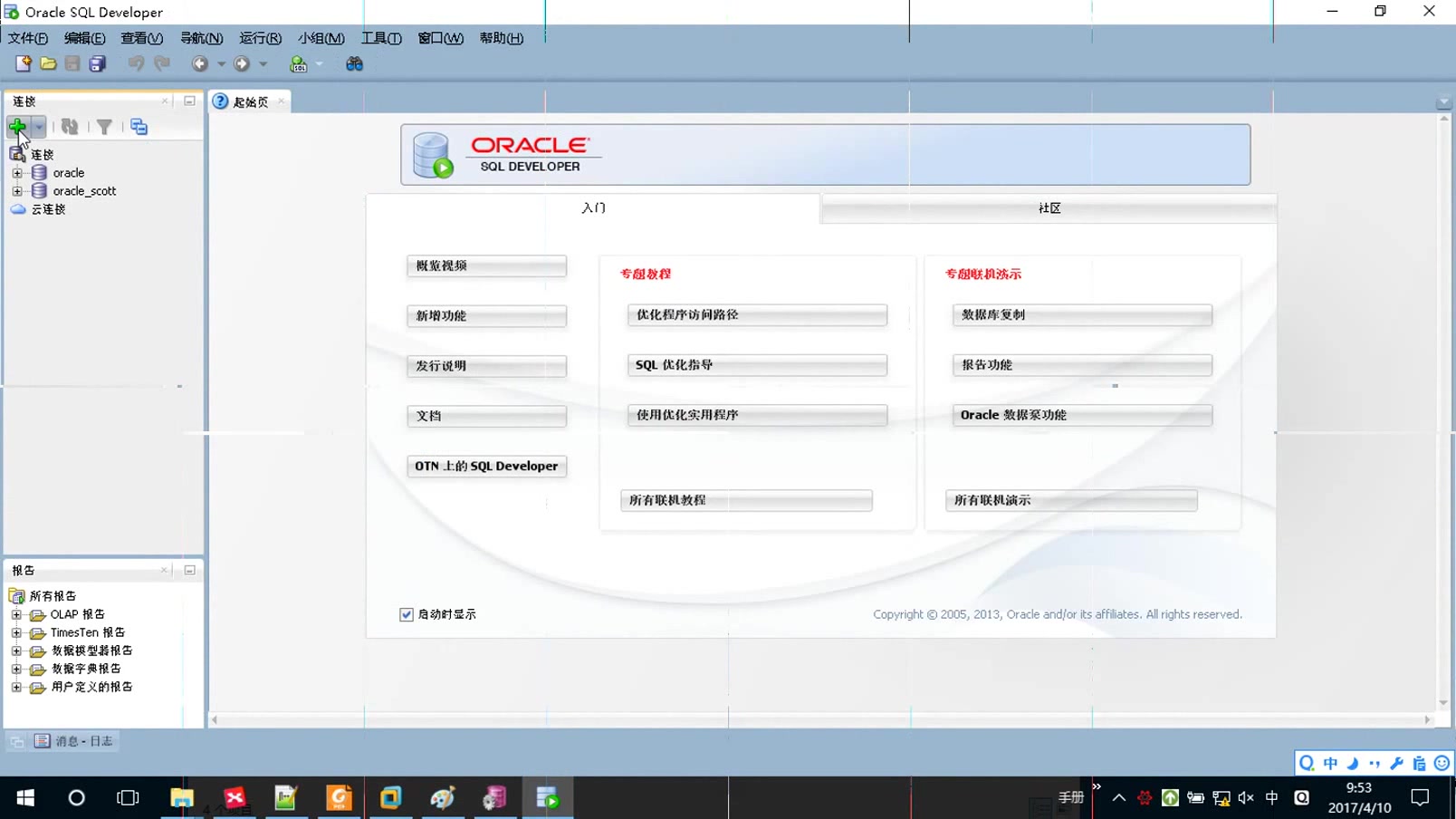The image size is (1456, 819).
Task: Select the oracle_scott connection label
Action: coord(84,191)
